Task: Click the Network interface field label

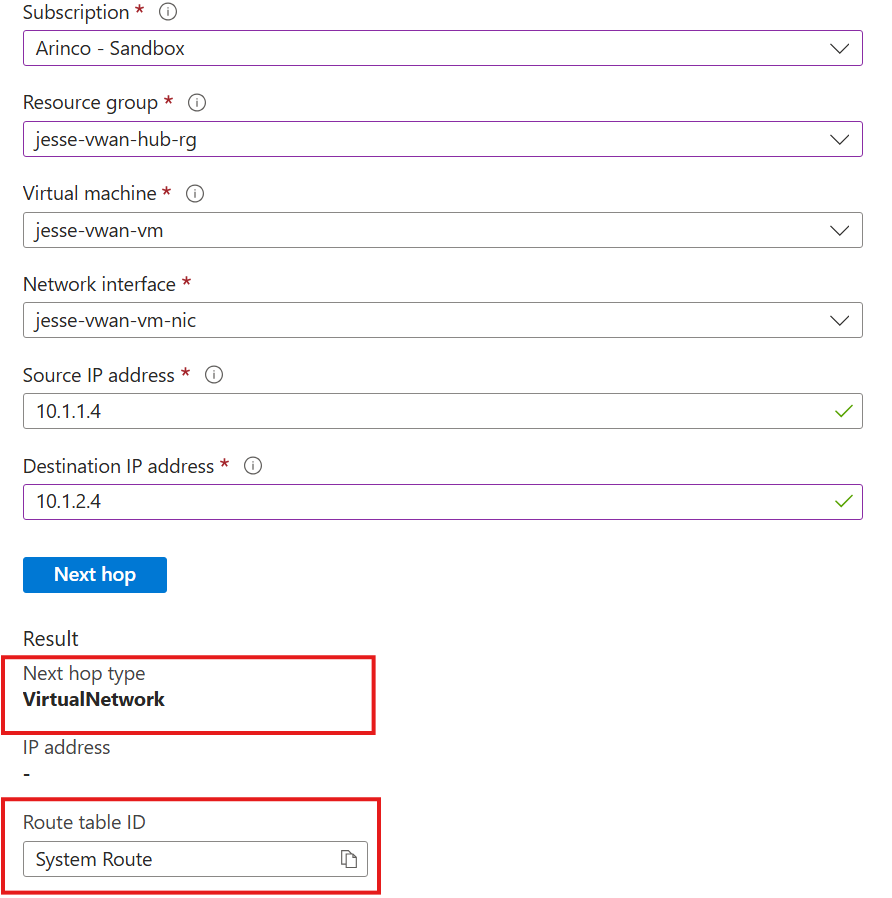Action: (x=99, y=284)
